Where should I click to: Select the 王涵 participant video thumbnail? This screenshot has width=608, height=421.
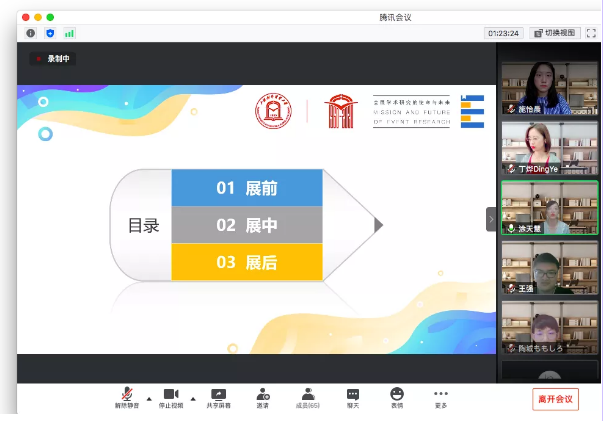[x=549, y=266]
